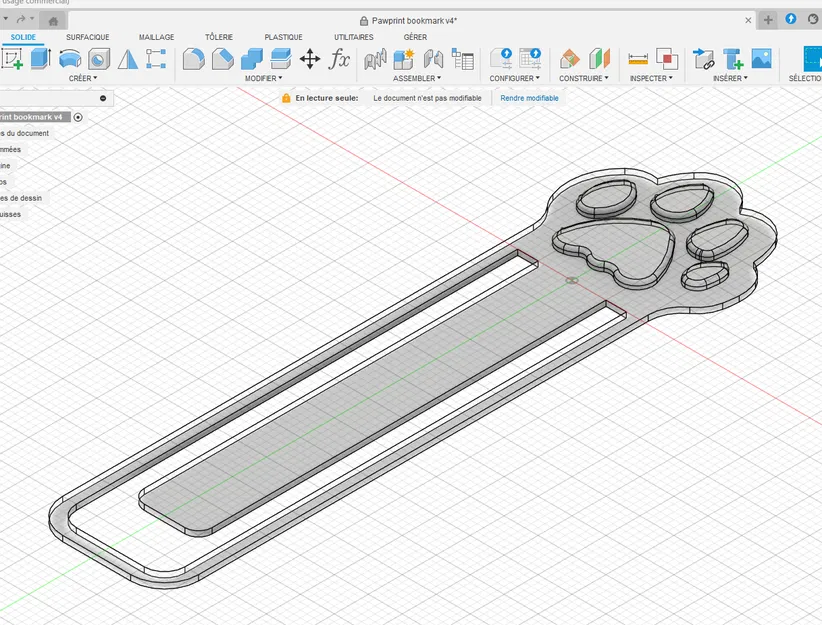
Task: Switch to the SURFACIQUE ribbon tab
Action: click(x=88, y=37)
